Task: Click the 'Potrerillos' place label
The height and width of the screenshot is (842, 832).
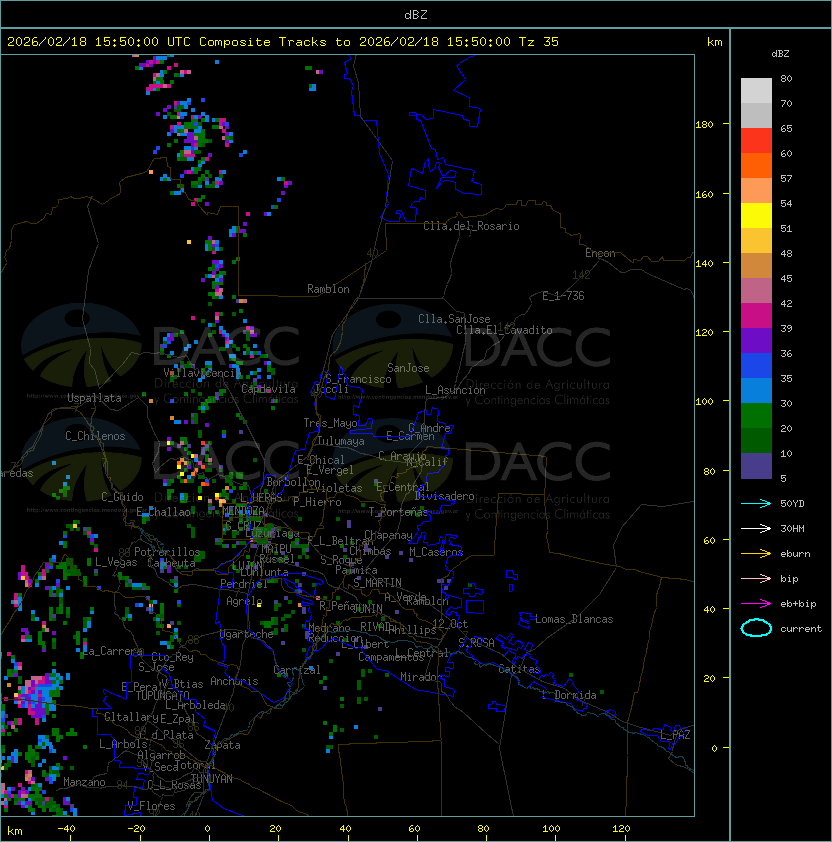Action: (x=167, y=552)
